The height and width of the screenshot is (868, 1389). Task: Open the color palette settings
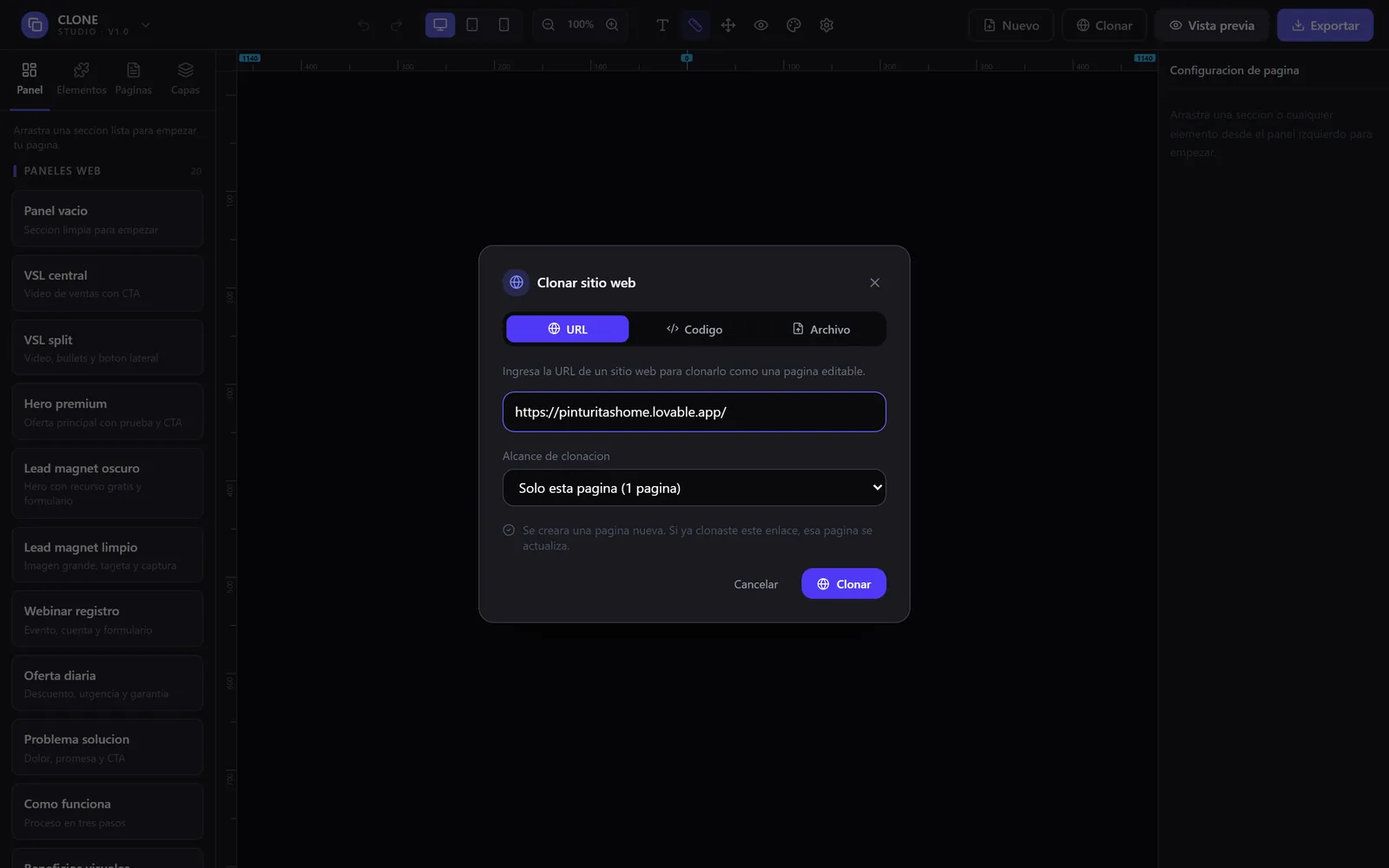pyautogui.click(x=793, y=25)
